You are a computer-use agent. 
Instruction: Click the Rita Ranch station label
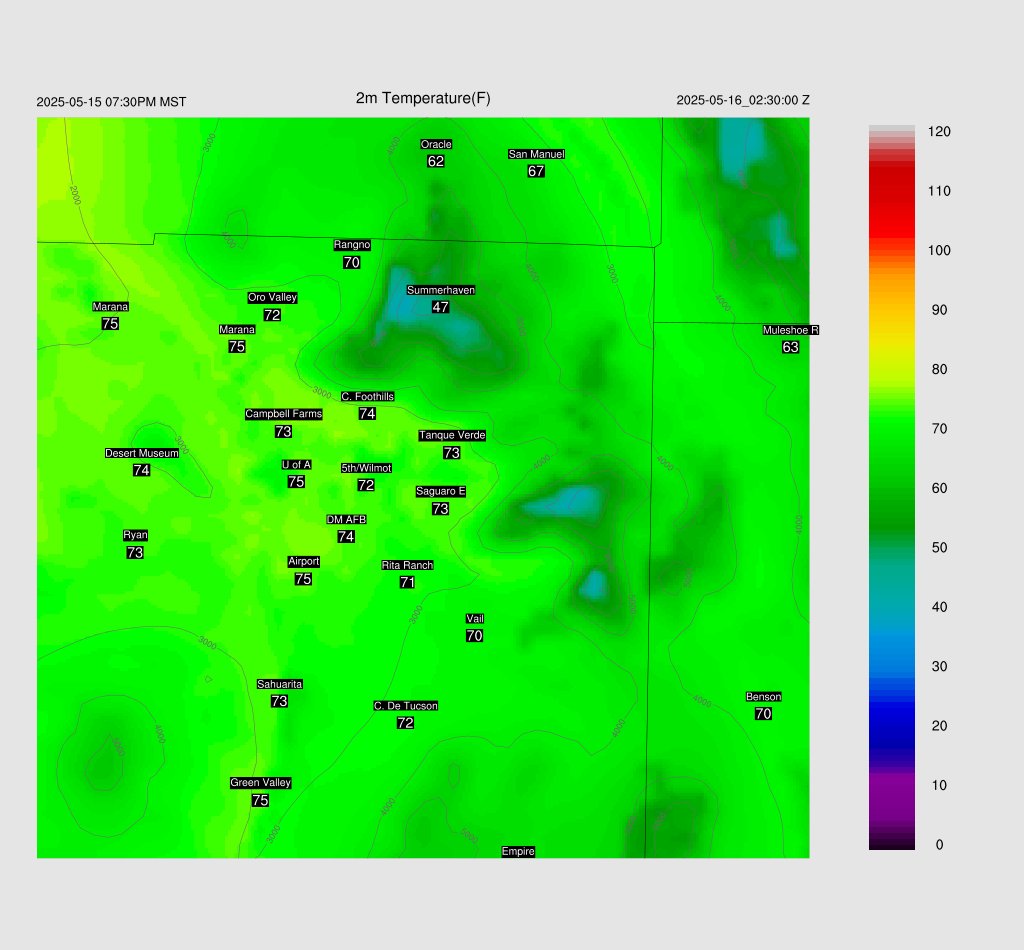click(x=408, y=565)
